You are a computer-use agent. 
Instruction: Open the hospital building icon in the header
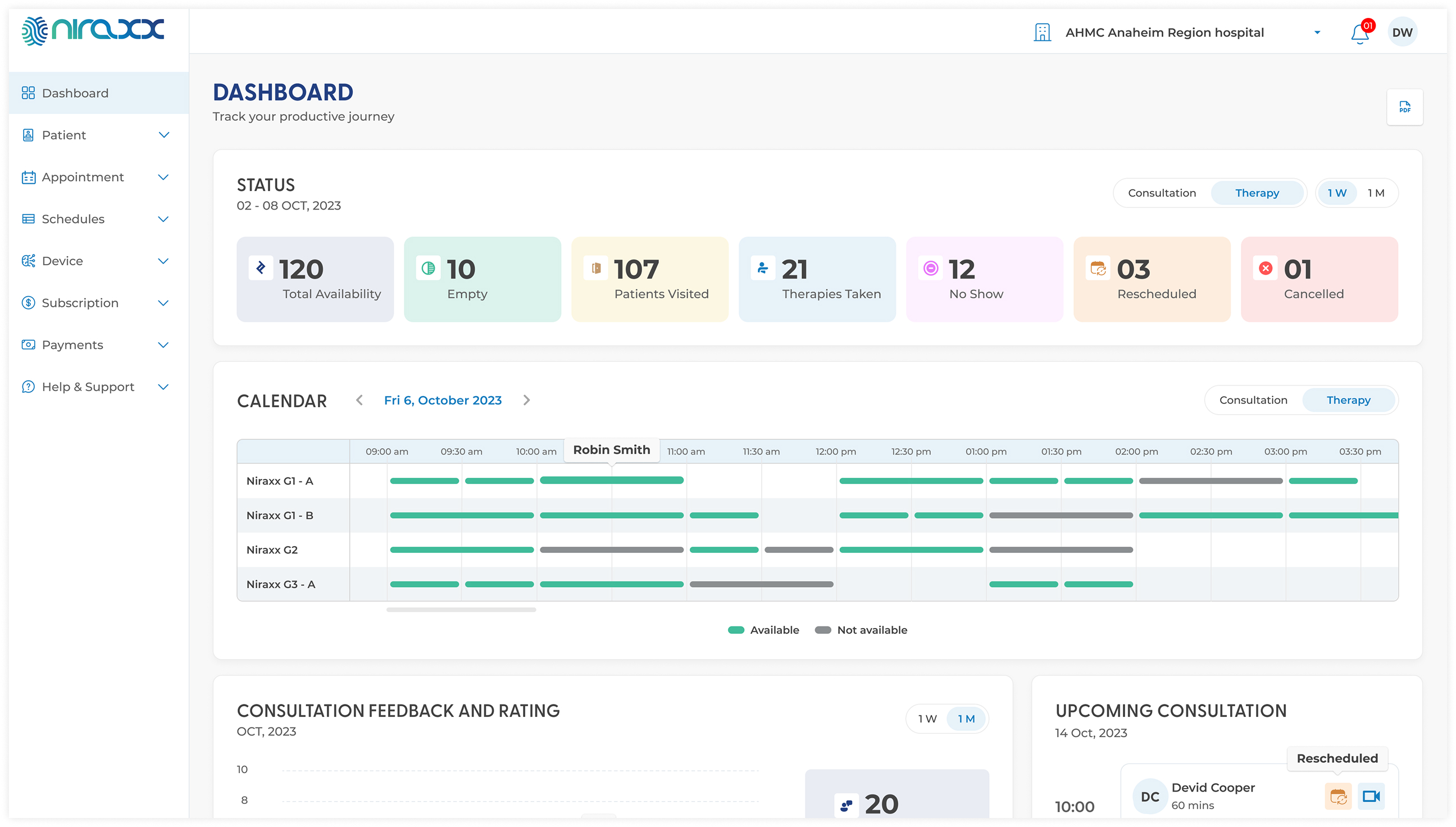coord(1043,32)
